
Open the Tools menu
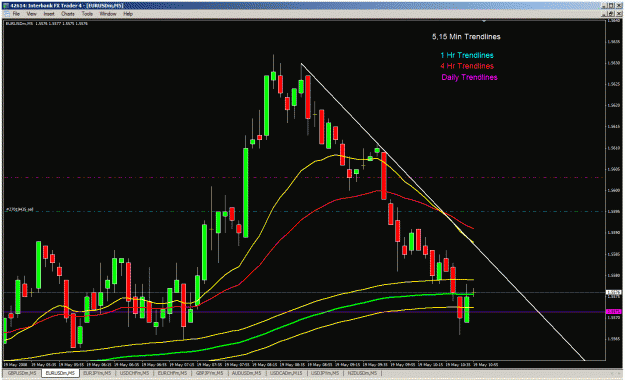[x=87, y=14]
